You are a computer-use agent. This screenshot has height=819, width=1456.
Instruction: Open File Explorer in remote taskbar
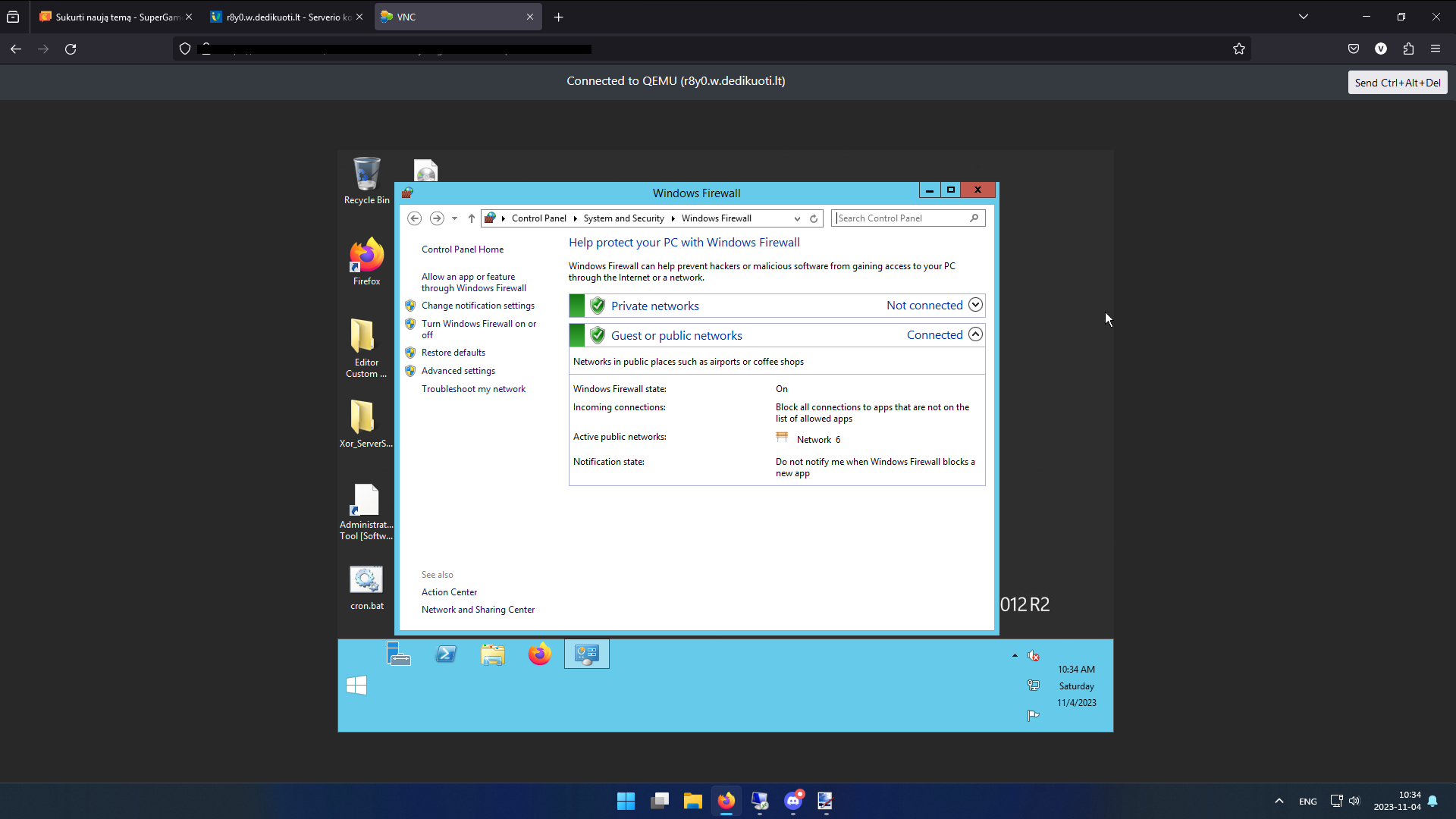click(x=493, y=654)
